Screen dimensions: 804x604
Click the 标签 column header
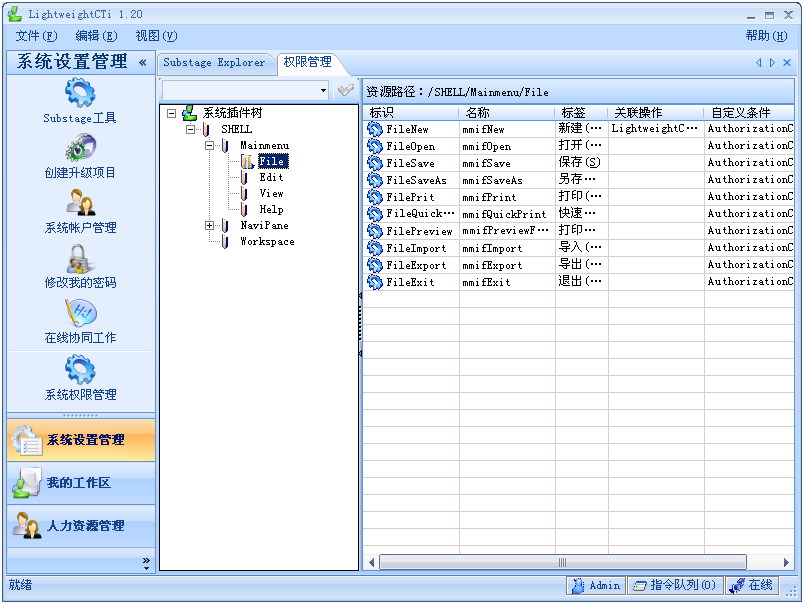click(x=581, y=113)
